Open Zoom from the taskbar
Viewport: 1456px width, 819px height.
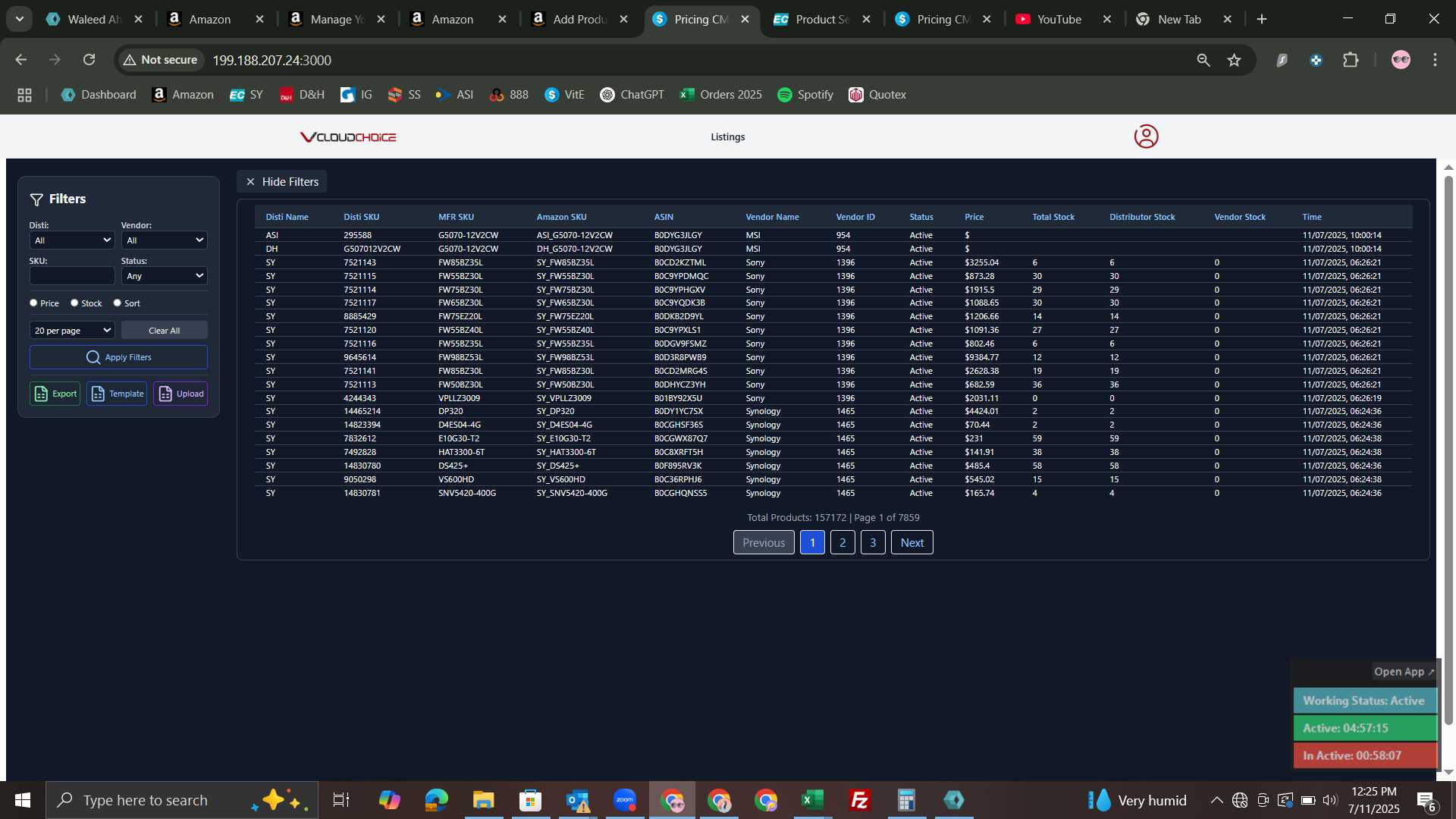pyautogui.click(x=625, y=800)
